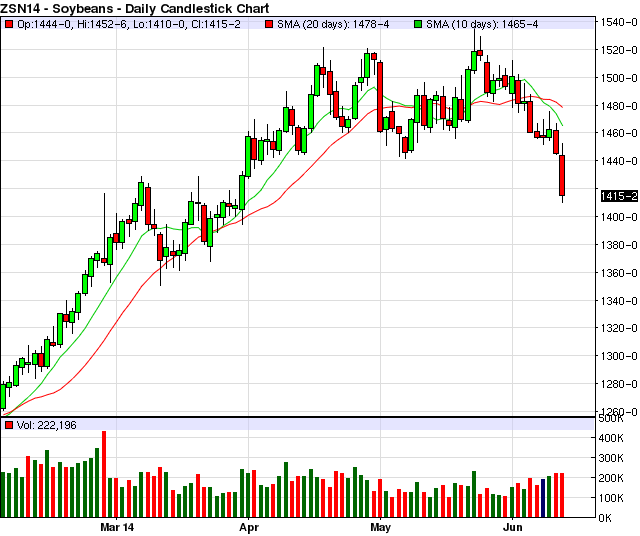Image resolution: width=640 pixels, height=536 pixels.
Task: Click the '1360-0' price axis label
Action: coord(619,273)
